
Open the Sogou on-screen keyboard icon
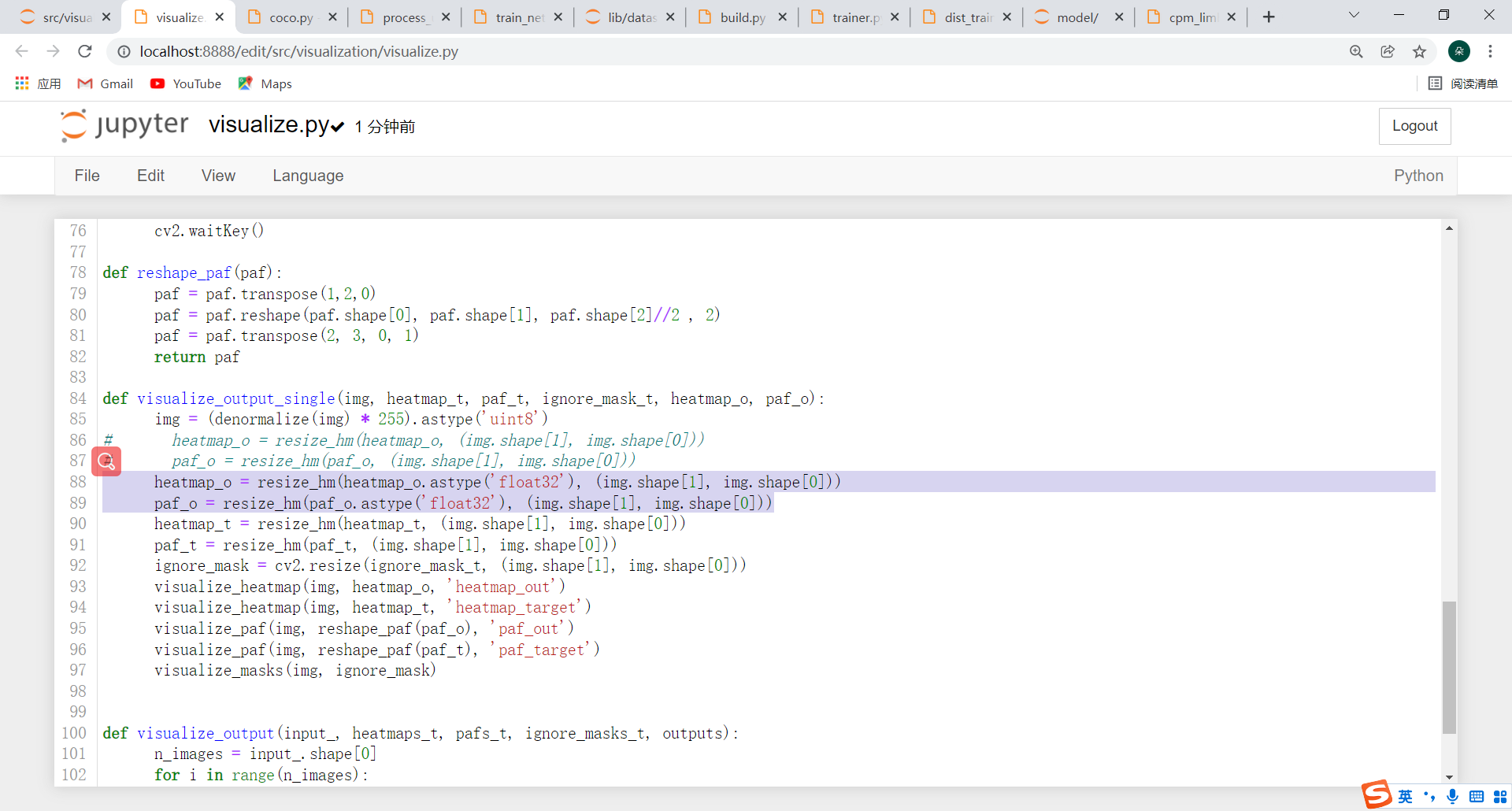(1476, 797)
